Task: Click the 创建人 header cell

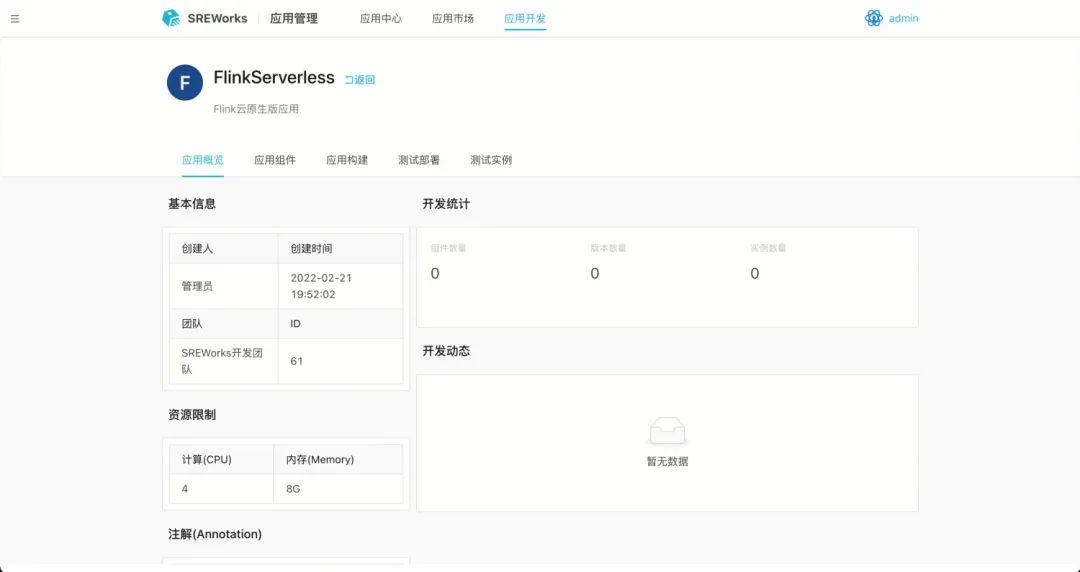Action: 224,249
